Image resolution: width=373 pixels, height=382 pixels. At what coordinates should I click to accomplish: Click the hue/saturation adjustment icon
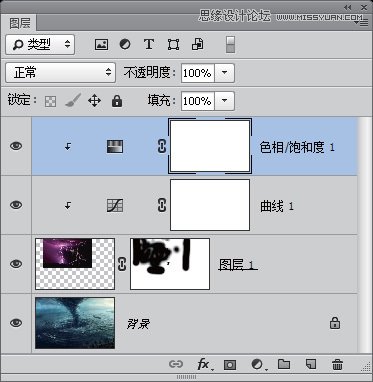click(115, 146)
